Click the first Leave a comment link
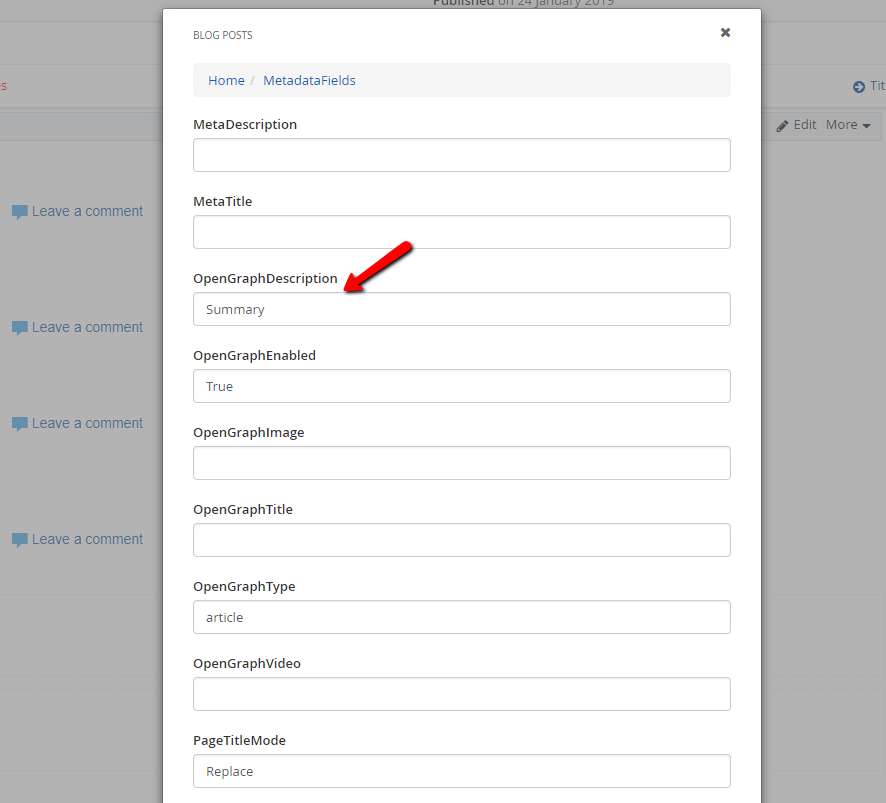The height and width of the screenshot is (803, 886). (87, 211)
